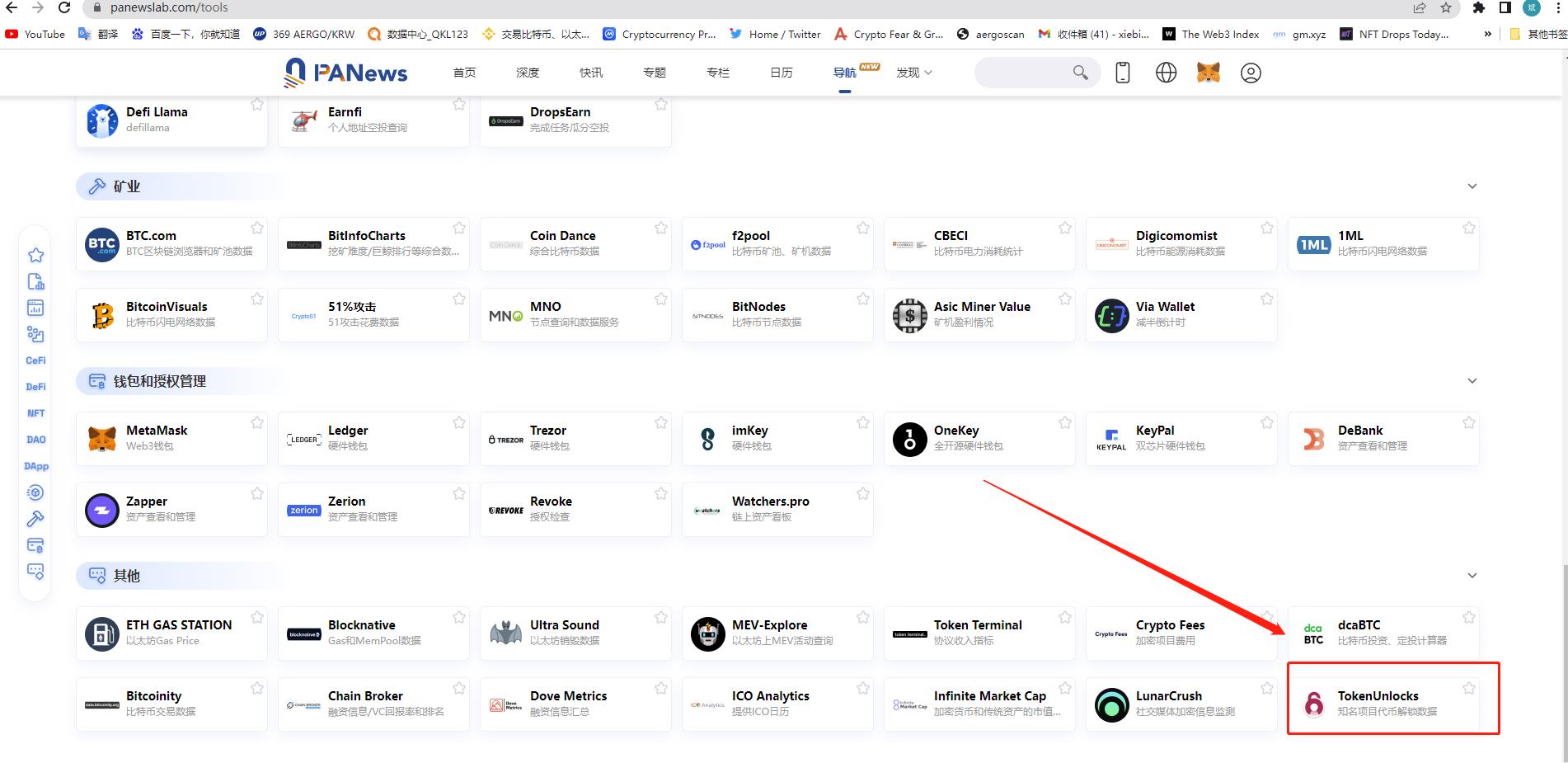Go to 深度 nav tab
The width and height of the screenshot is (1568, 763).
point(528,73)
